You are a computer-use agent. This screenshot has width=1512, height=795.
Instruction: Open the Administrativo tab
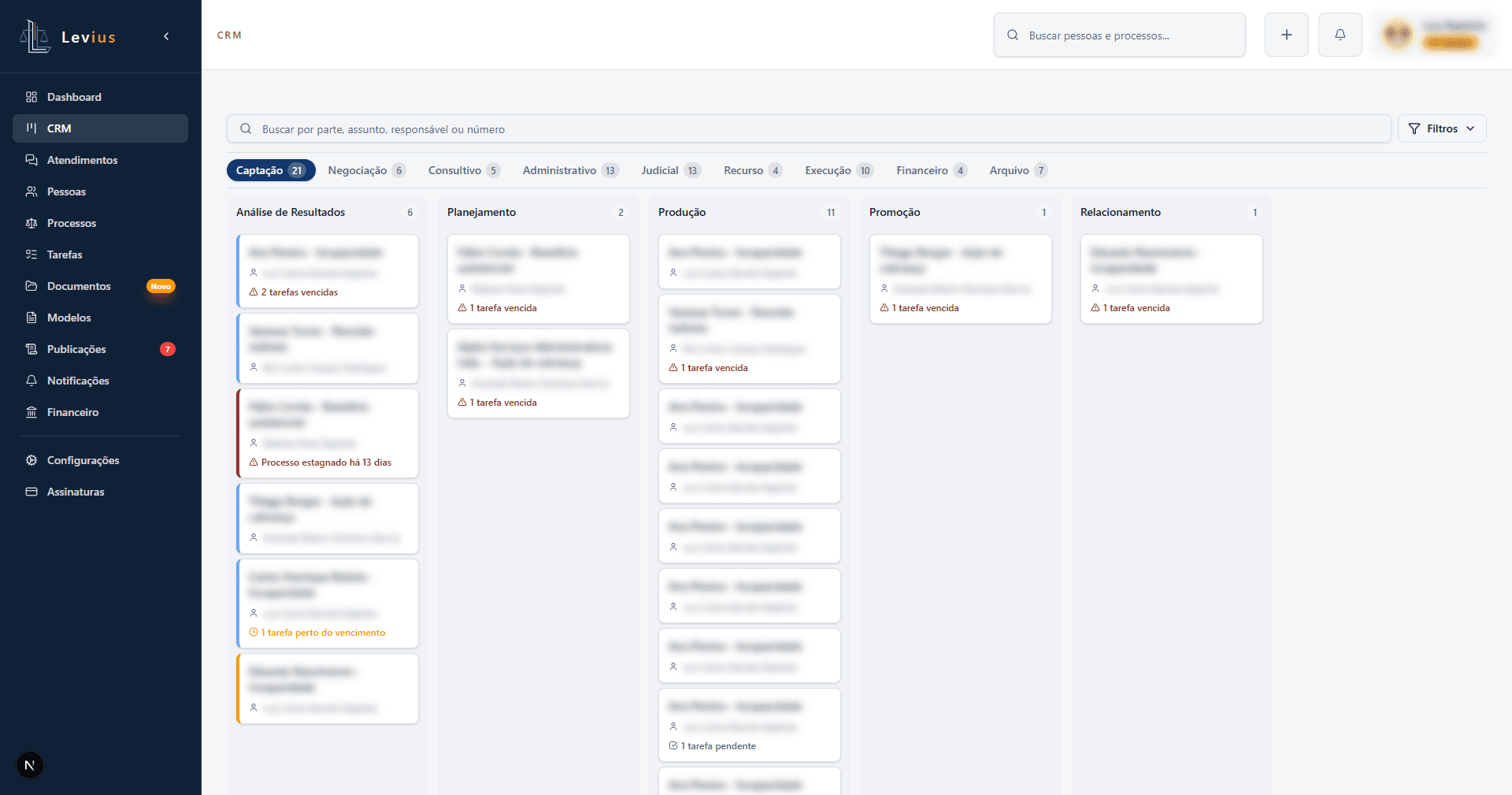tap(571, 170)
